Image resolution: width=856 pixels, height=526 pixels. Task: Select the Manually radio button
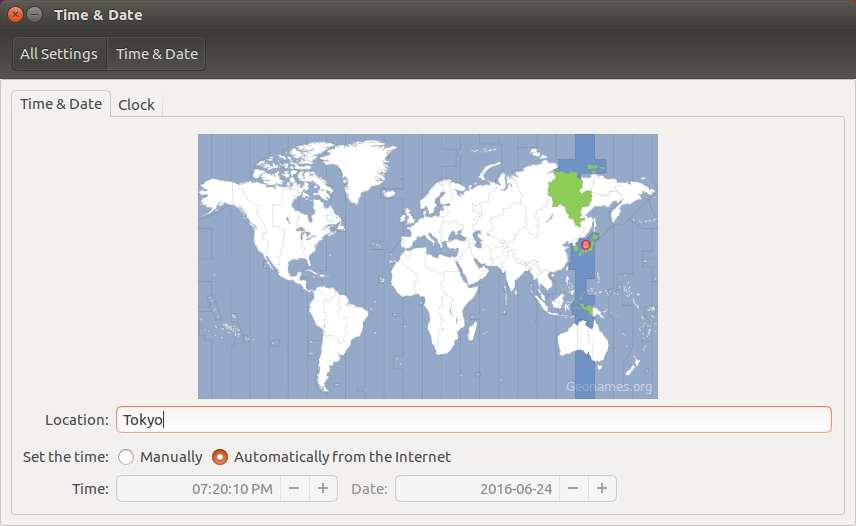tap(126, 457)
